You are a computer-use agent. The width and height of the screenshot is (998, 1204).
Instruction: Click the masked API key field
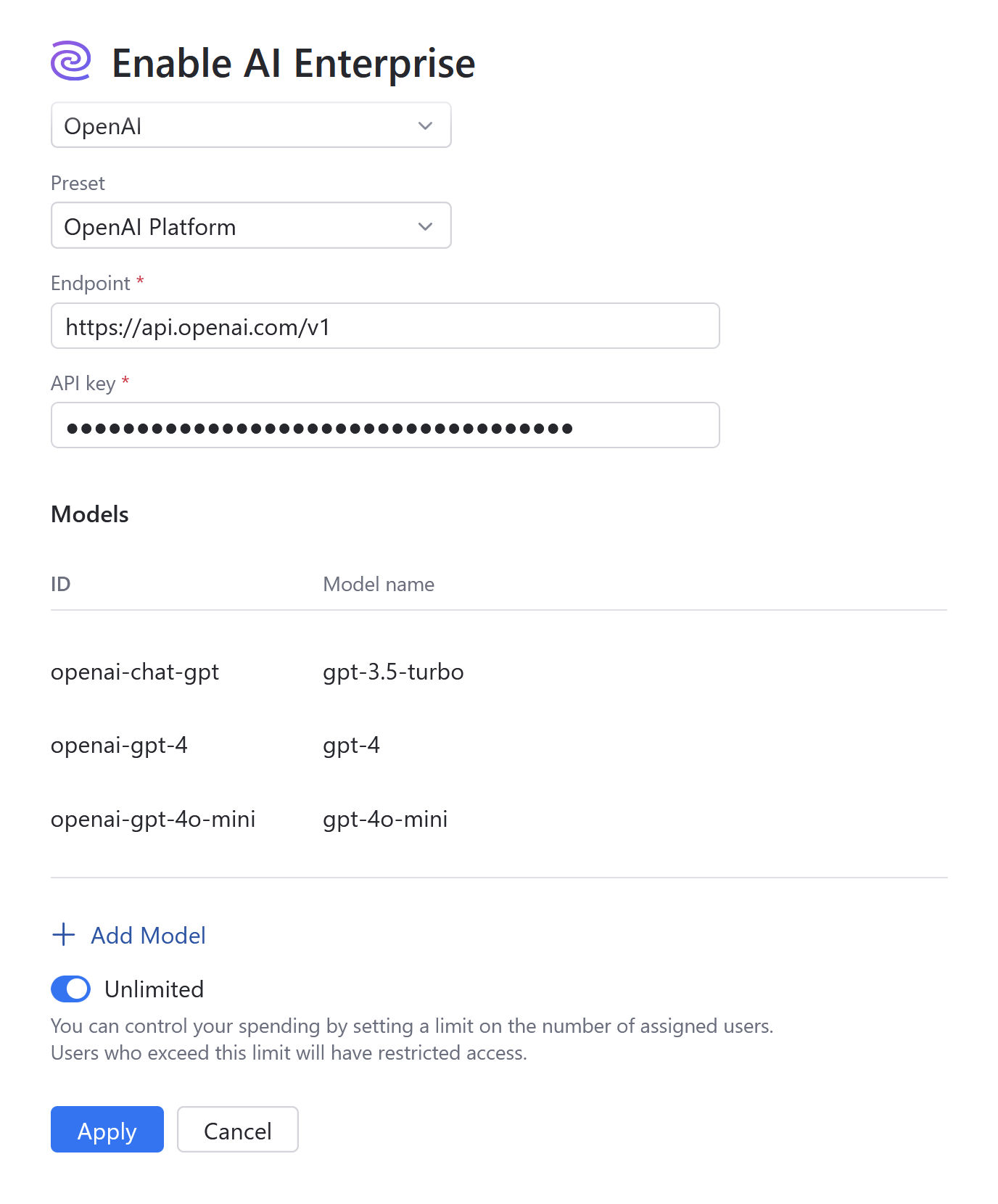pyautogui.click(x=384, y=425)
